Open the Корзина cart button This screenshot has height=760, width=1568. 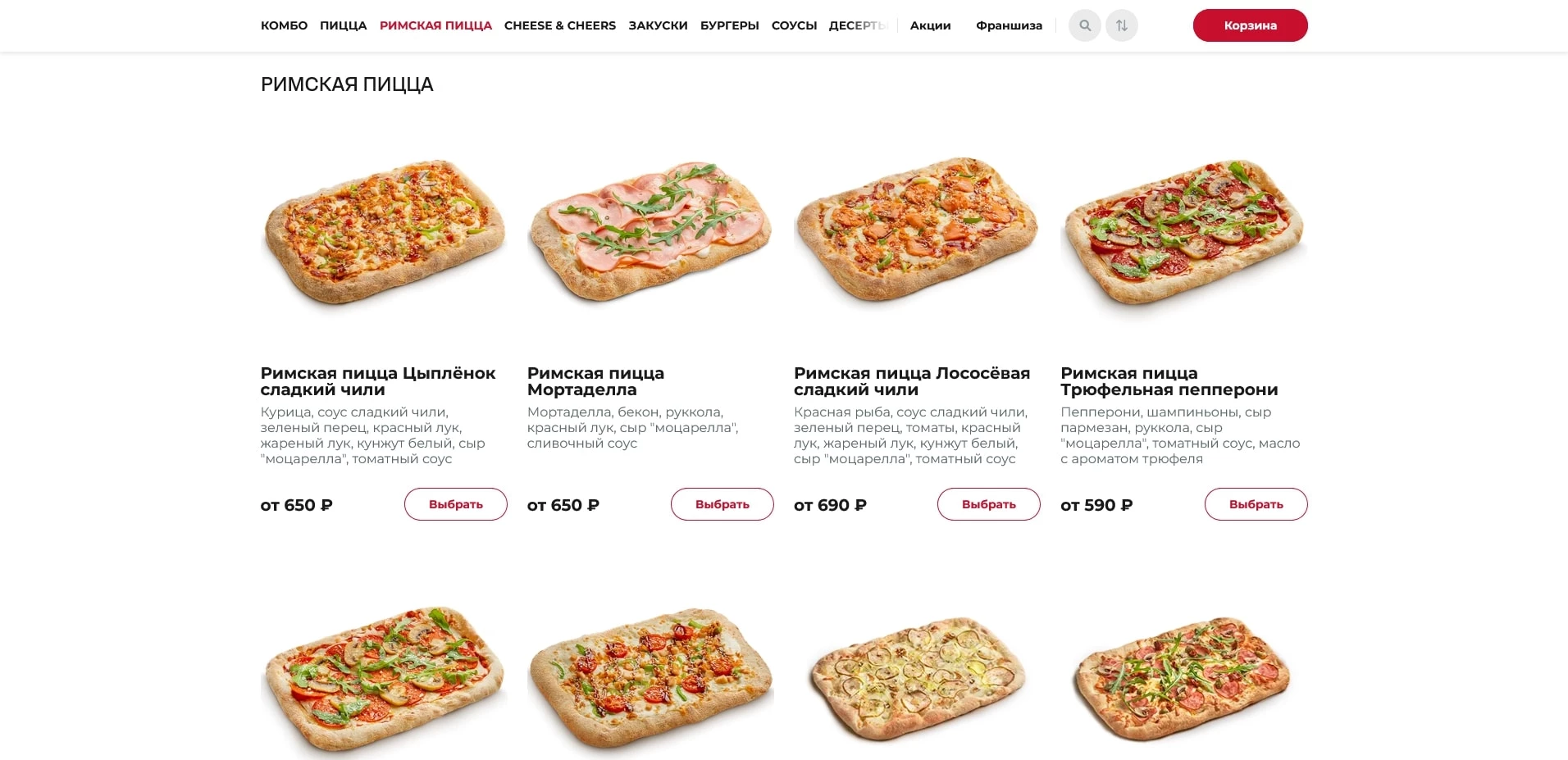(x=1250, y=25)
